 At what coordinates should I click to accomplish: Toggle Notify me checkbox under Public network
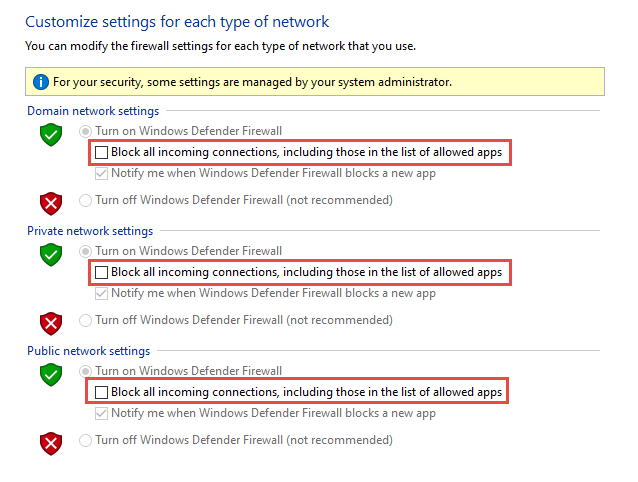point(101,413)
